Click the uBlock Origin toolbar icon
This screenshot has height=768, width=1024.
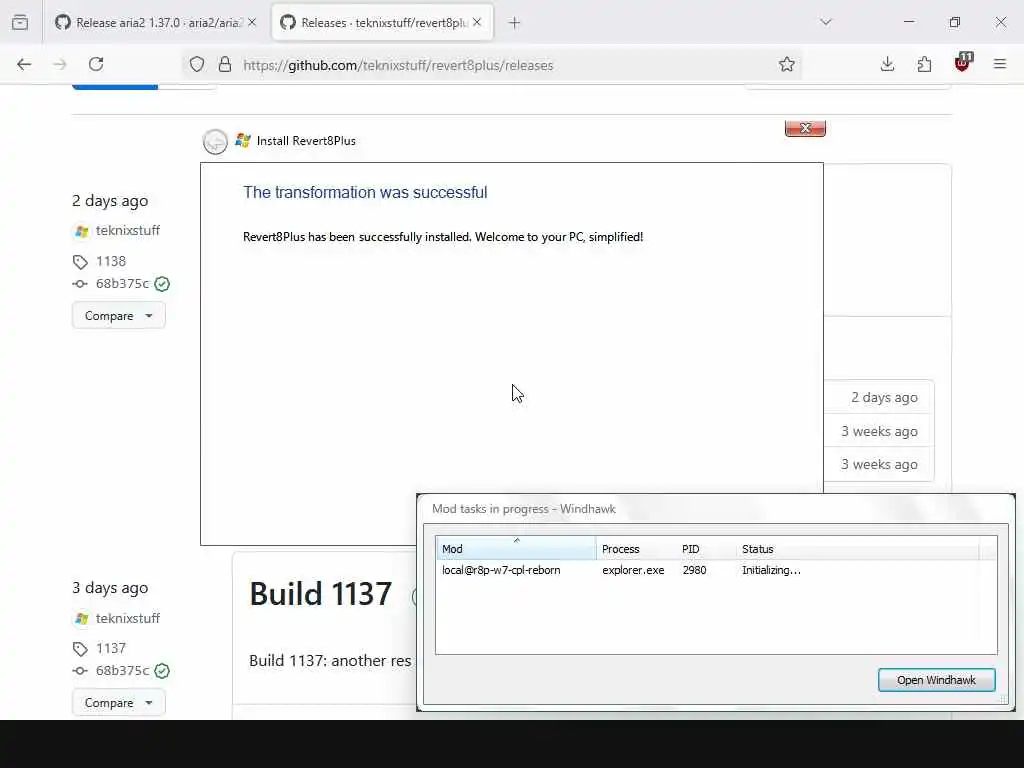pyautogui.click(x=963, y=63)
